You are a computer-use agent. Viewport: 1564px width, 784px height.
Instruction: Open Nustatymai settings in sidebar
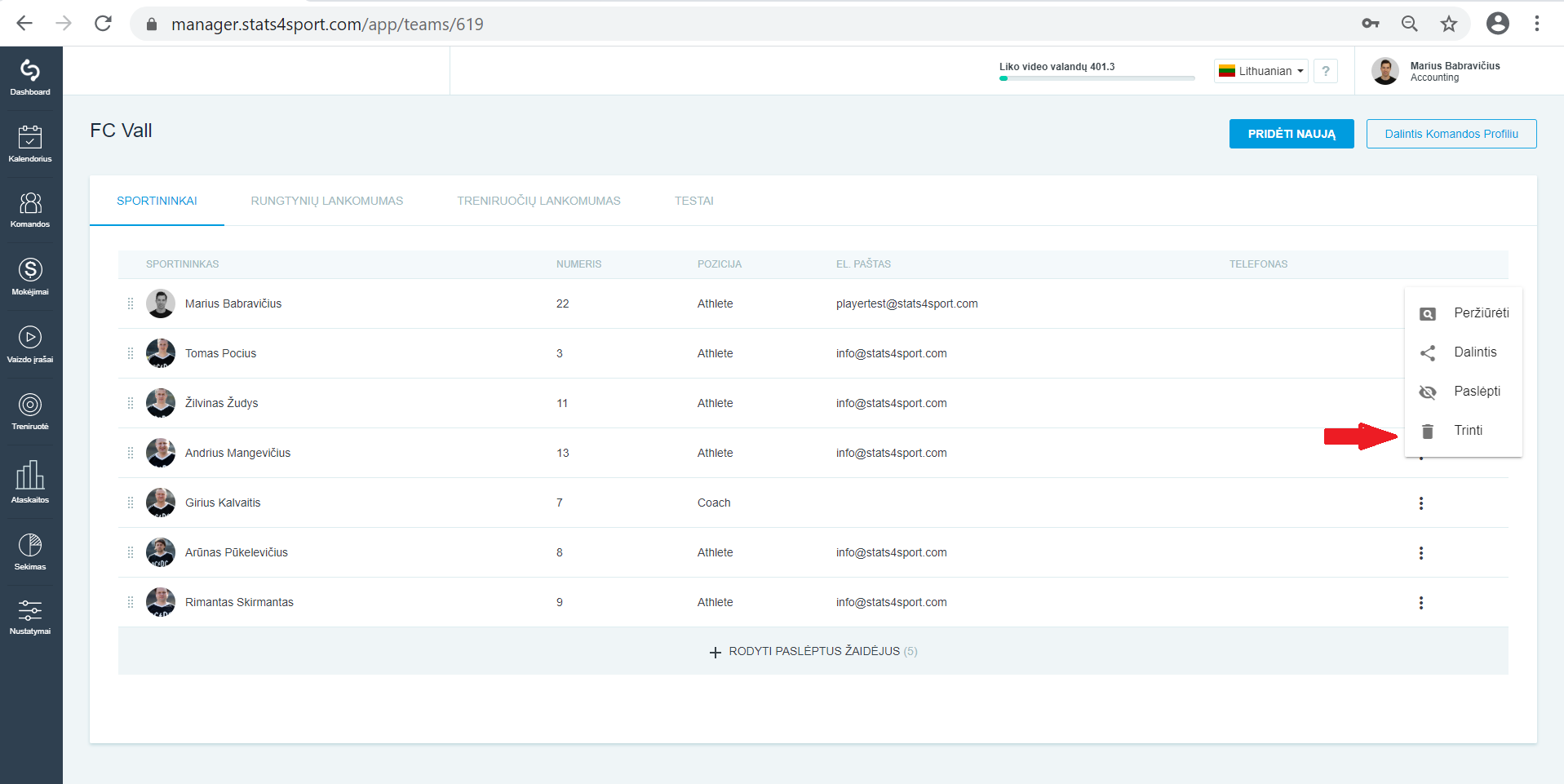coord(30,617)
